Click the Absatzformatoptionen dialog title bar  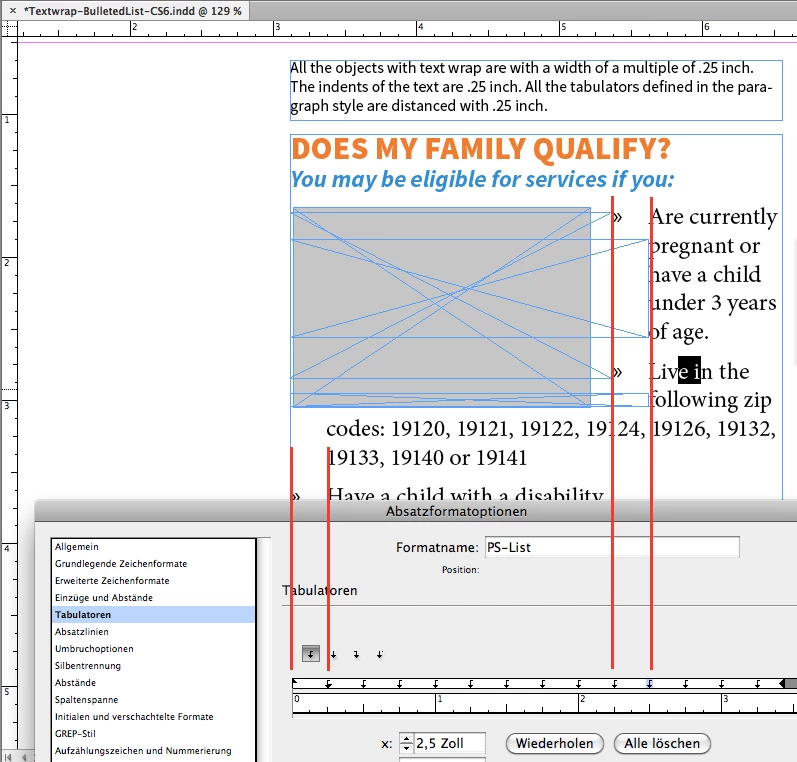[x=416, y=511]
